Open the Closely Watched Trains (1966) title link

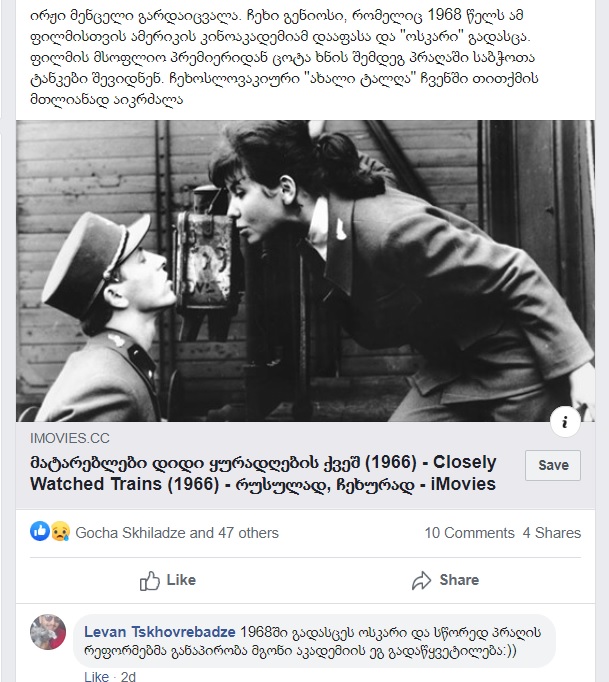pyautogui.click(x=263, y=473)
